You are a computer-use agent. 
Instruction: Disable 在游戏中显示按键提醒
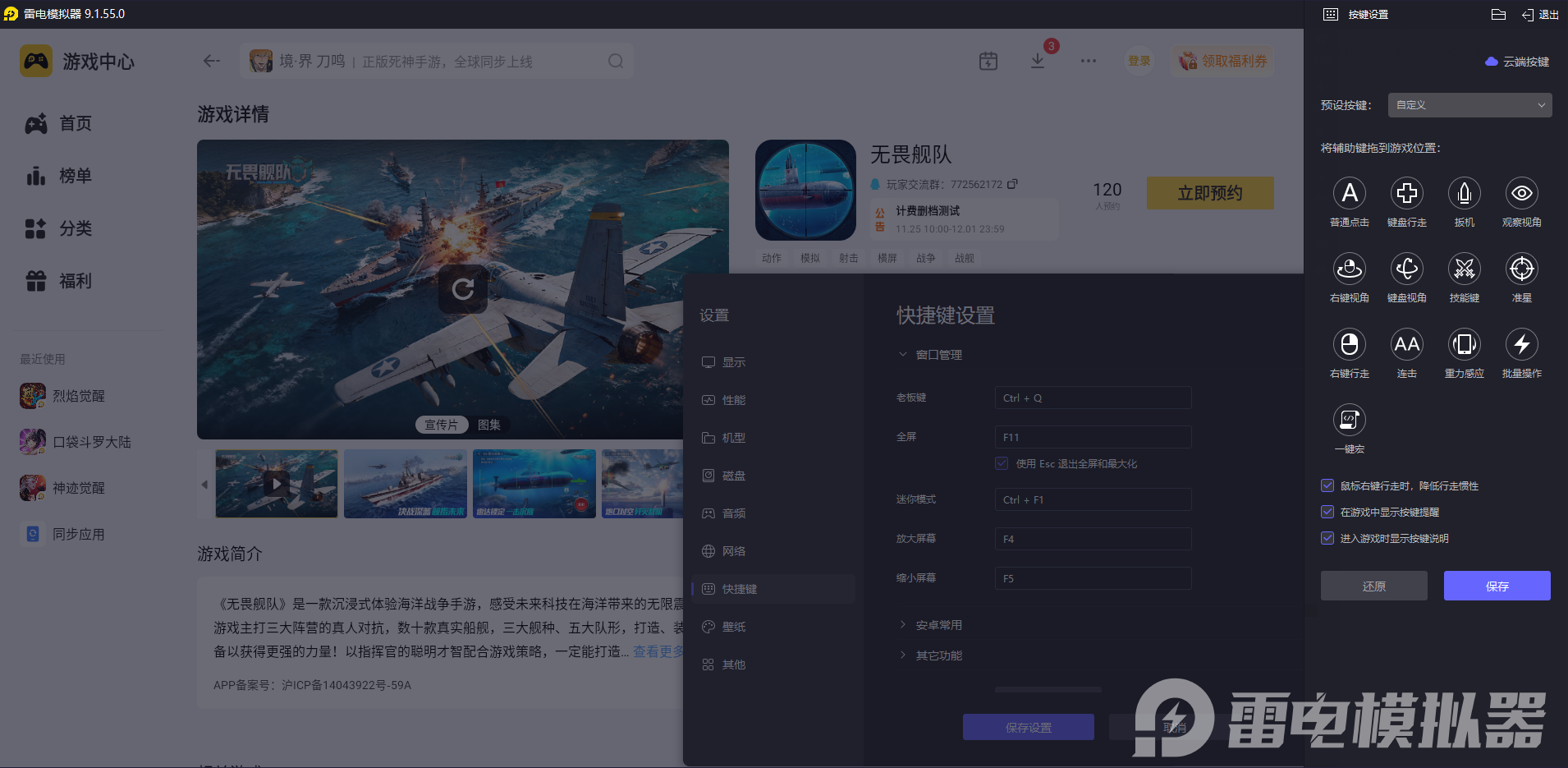click(1327, 512)
